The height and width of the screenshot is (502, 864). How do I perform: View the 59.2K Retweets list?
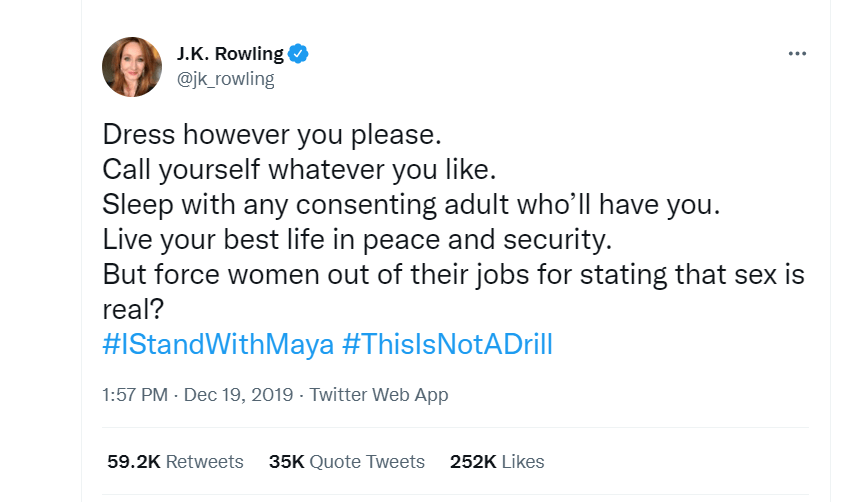[x=175, y=462]
